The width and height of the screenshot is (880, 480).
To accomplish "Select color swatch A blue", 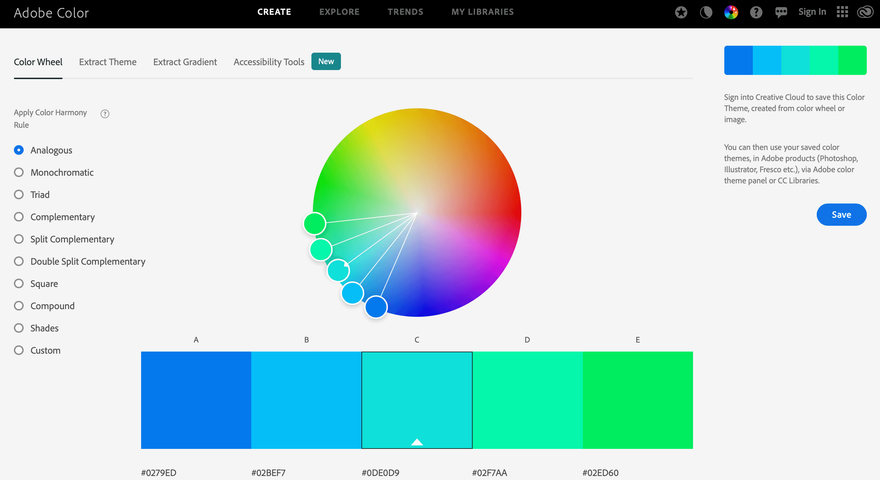I will click(196, 400).
